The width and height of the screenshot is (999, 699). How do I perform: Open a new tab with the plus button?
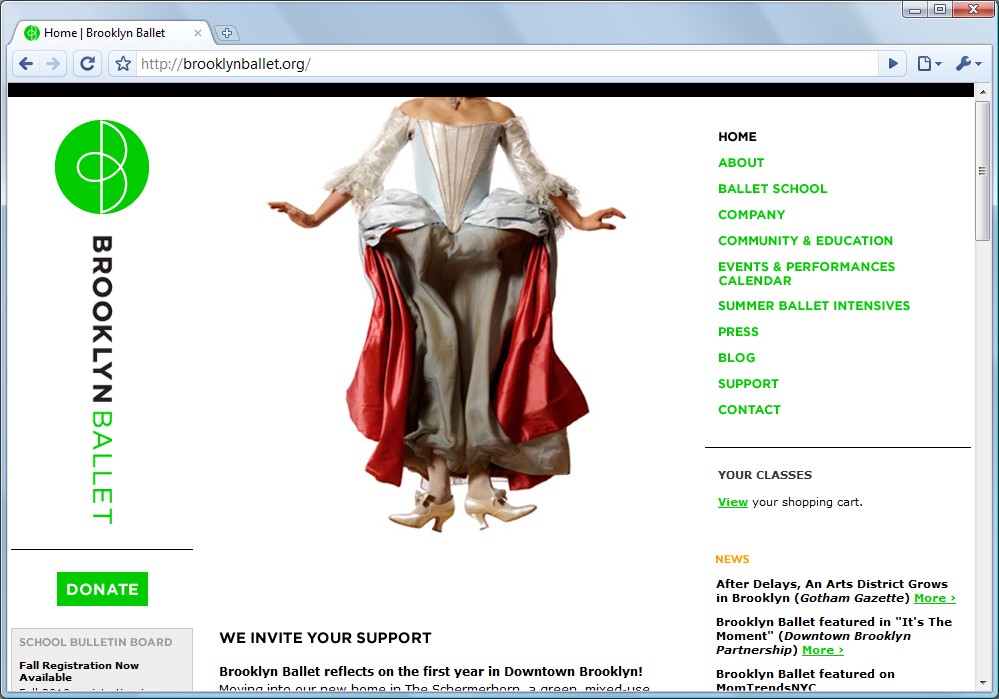226,33
